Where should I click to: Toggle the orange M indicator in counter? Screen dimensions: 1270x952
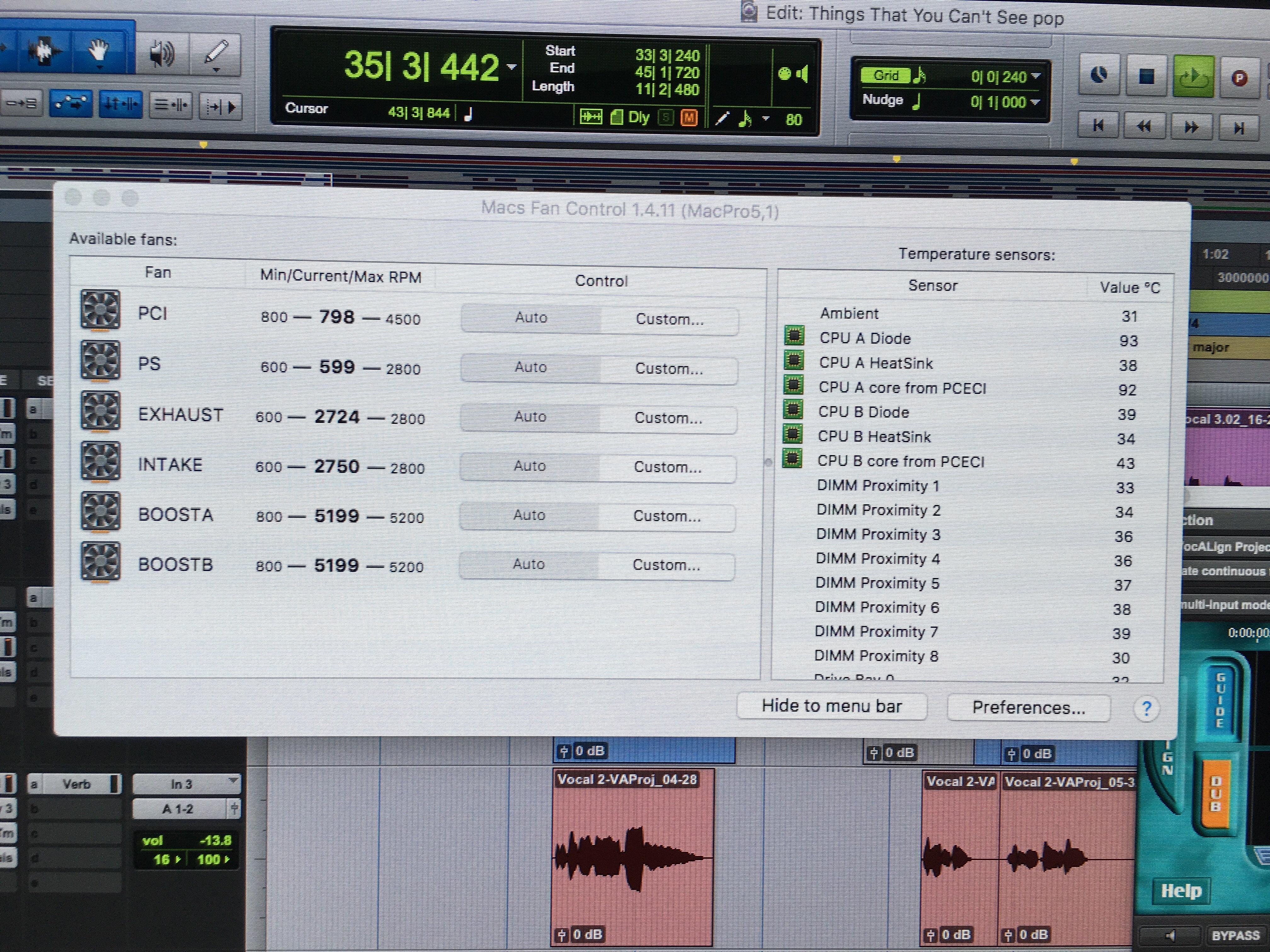coord(689,118)
